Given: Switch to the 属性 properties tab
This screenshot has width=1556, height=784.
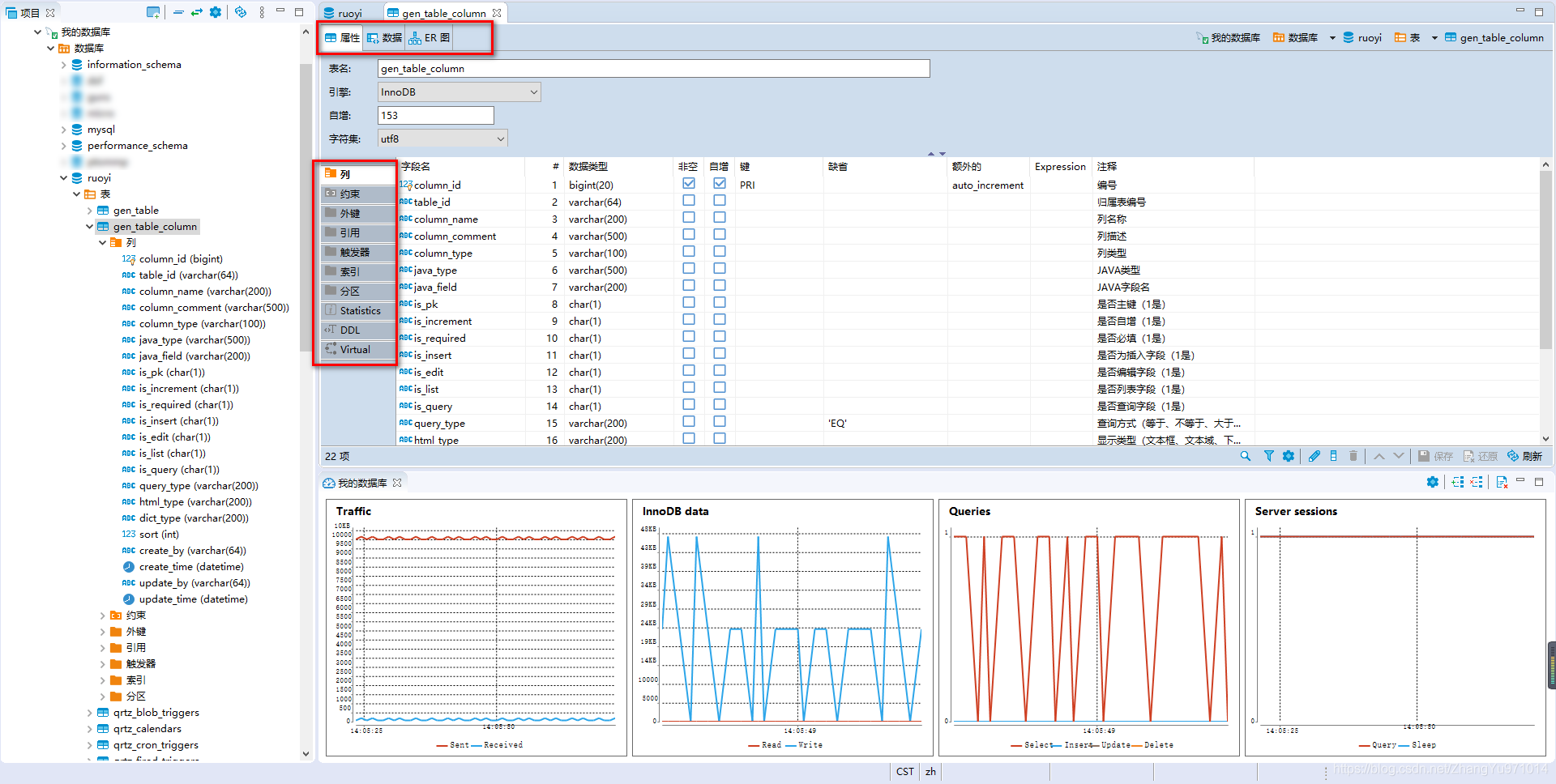Looking at the screenshot, I should pos(343,38).
